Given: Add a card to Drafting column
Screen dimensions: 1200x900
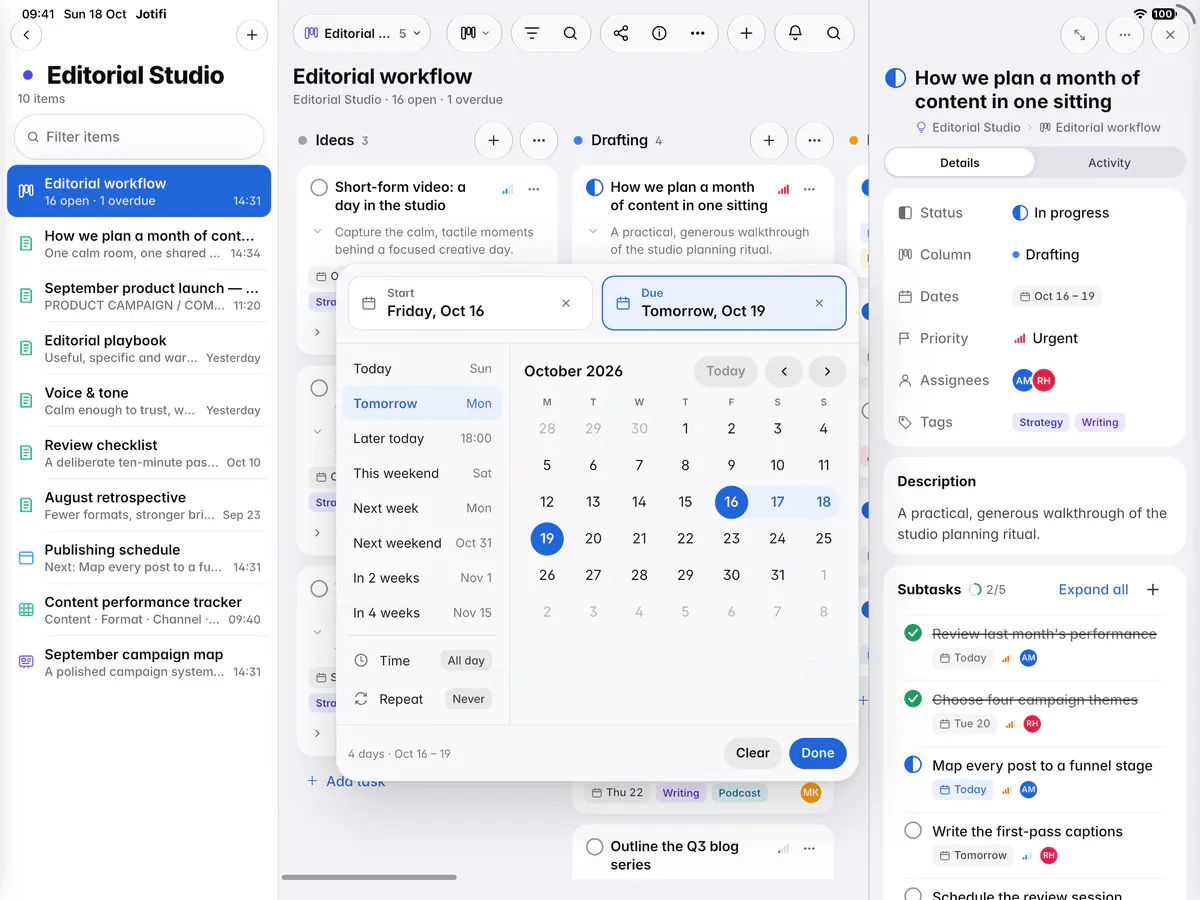Looking at the screenshot, I should (x=769, y=141).
